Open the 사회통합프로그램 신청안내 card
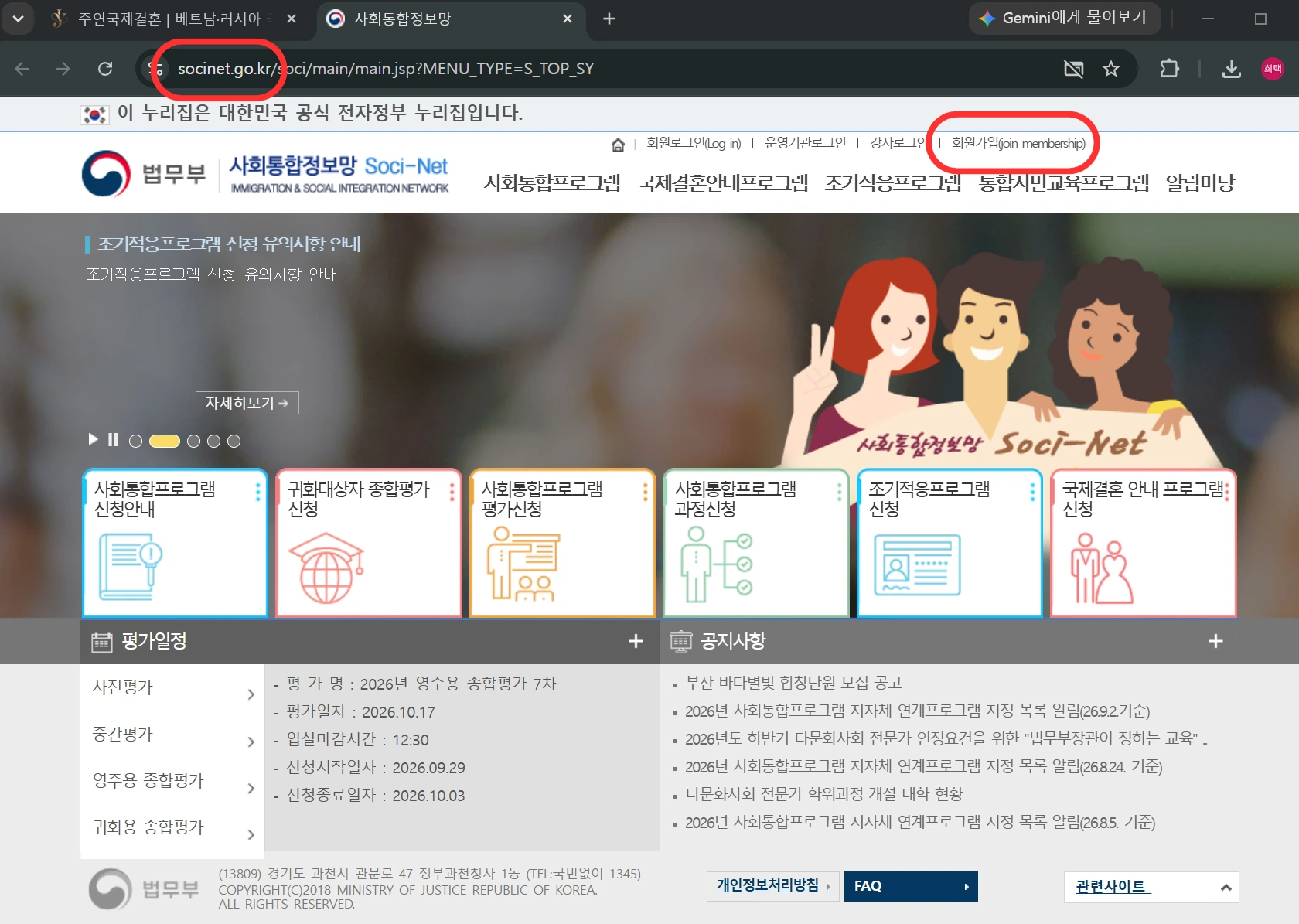This screenshot has width=1299, height=924. pos(176,543)
